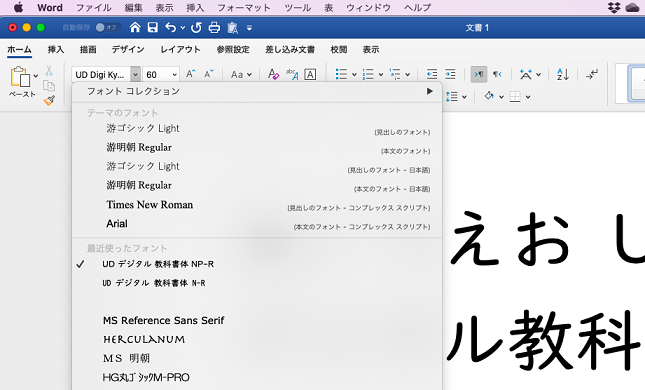Image resolution: width=645 pixels, height=390 pixels.
Task: Click the right-to-left text direction icon
Action: tap(497, 74)
